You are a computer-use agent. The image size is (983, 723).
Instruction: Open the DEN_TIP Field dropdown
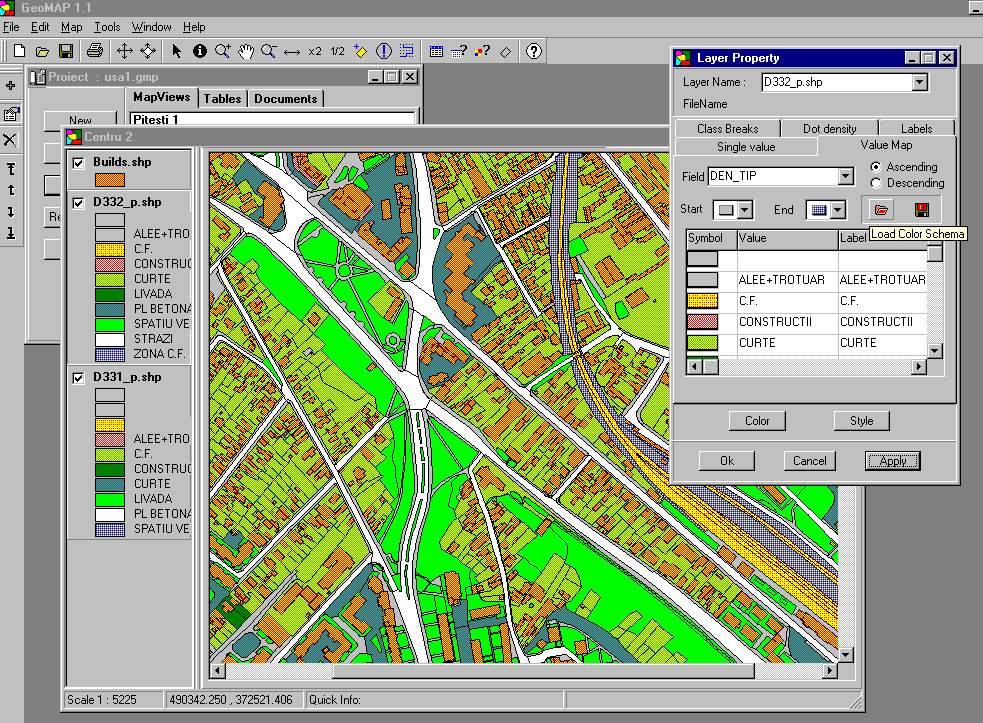[x=846, y=177]
